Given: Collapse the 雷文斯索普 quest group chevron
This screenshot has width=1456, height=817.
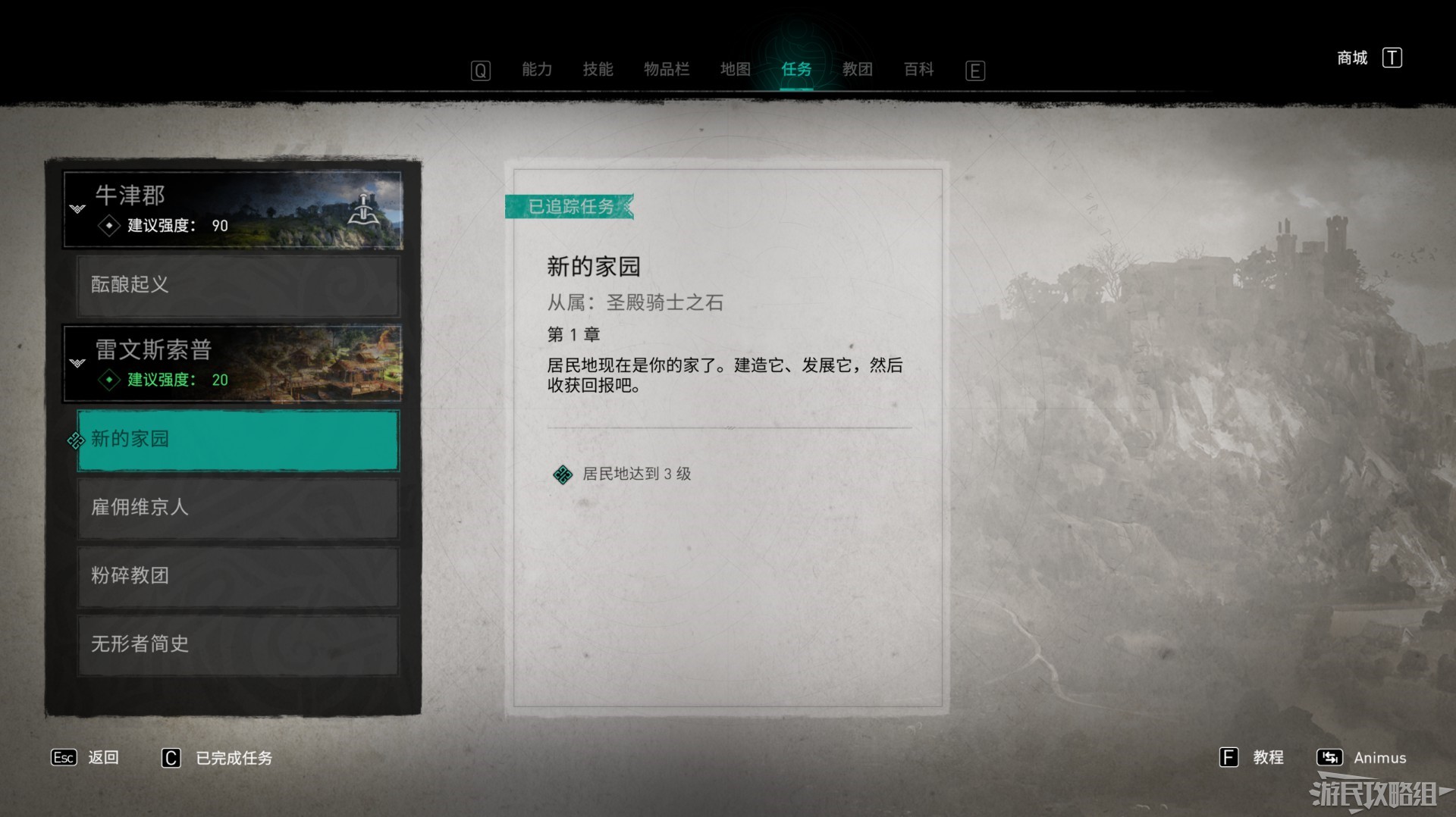Looking at the screenshot, I should tap(77, 363).
